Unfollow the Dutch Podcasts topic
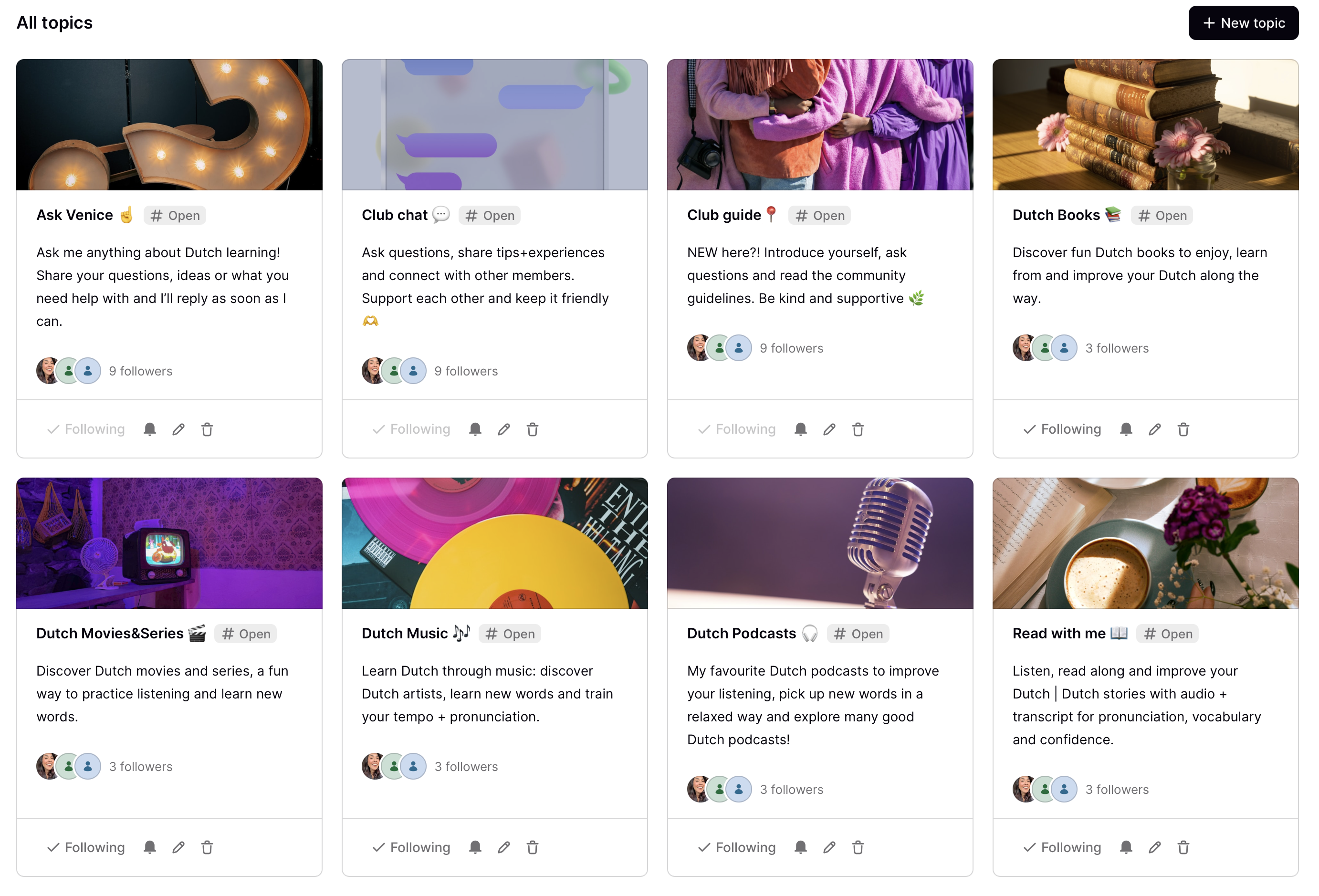Screen dimensions: 1319x896 [x=737, y=847]
